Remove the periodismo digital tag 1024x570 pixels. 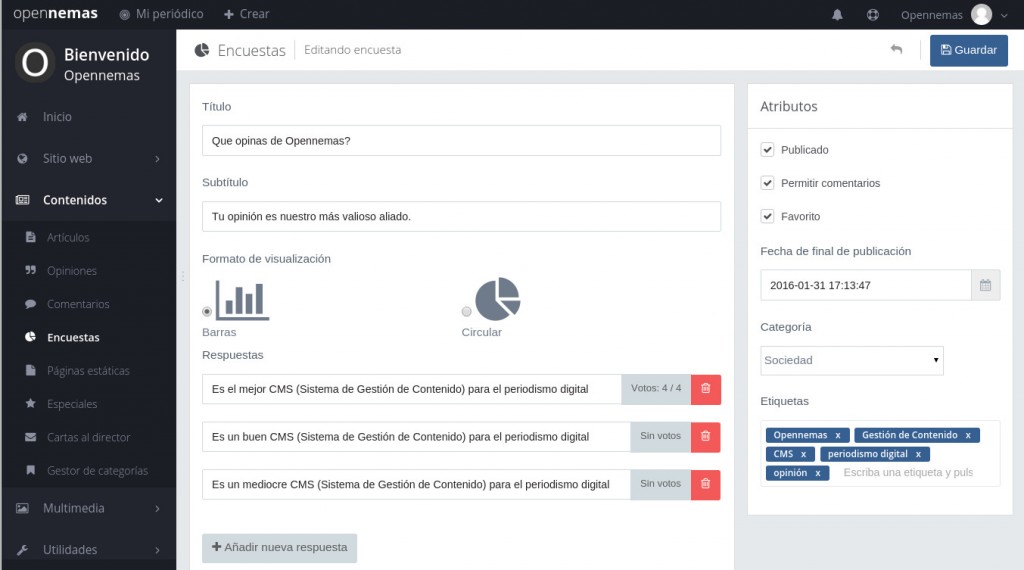tap(918, 454)
